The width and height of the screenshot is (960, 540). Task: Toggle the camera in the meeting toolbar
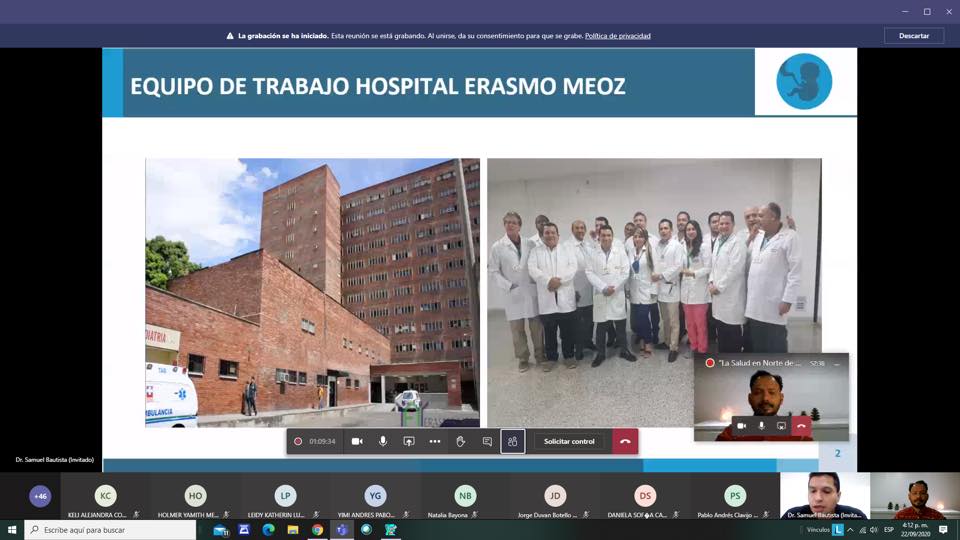point(357,441)
